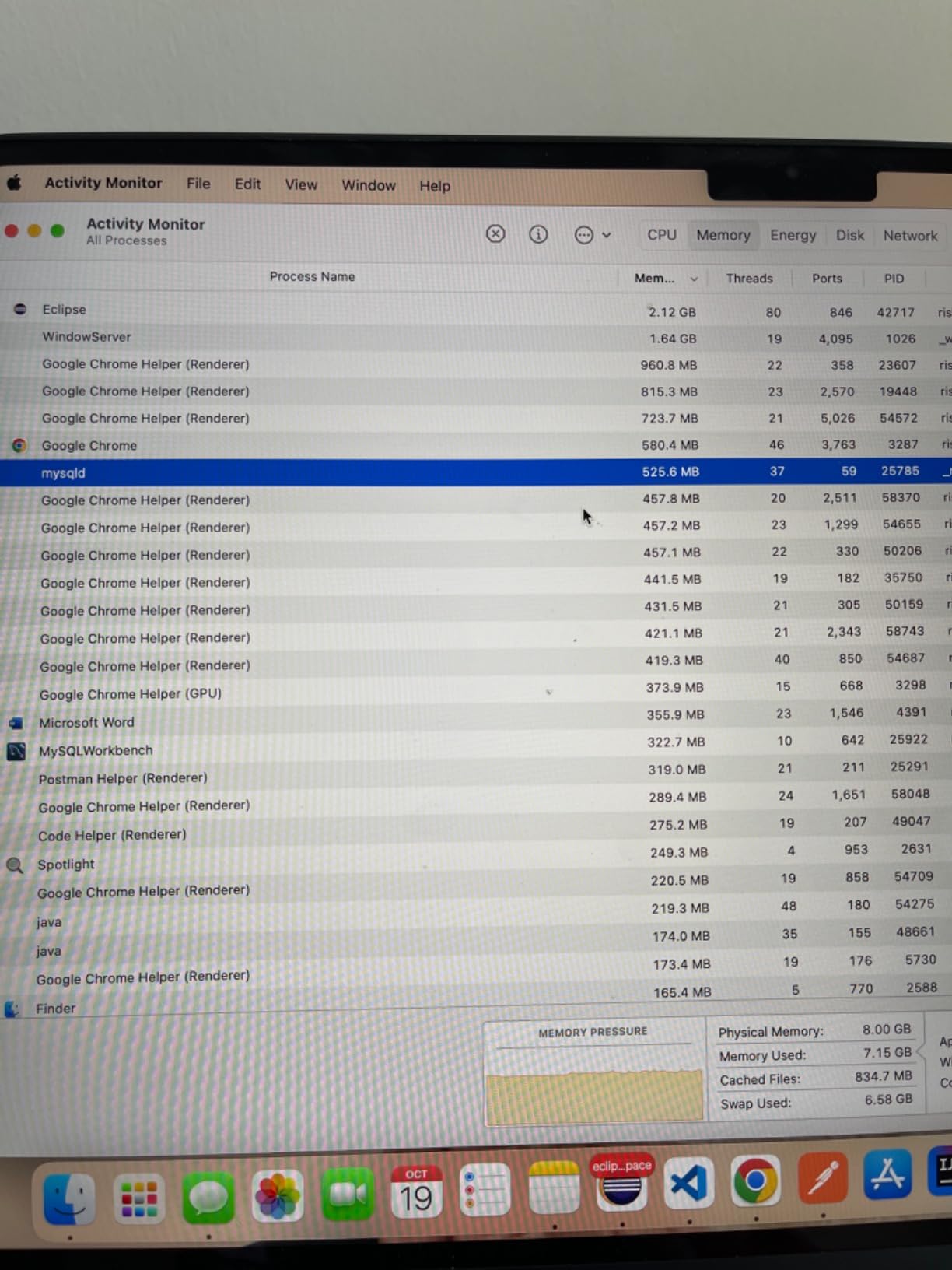Click the stop process (X) toolbar icon
Image resolution: width=952 pixels, height=1270 pixels.
(x=495, y=233)
